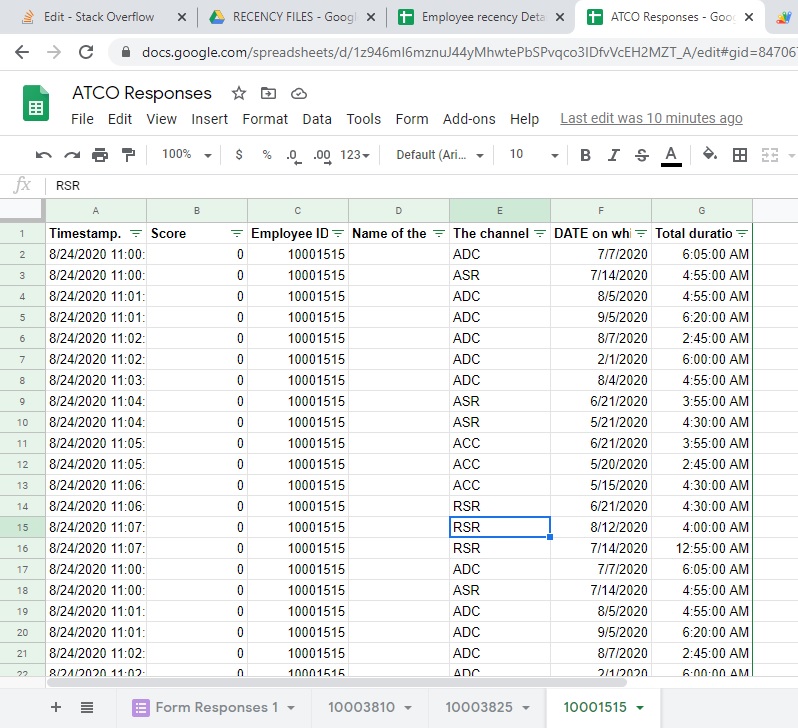The height and width of the screenshot is (728, 798).
Task: Toggle Strikethrough formatting
Action: coord(642,155)
